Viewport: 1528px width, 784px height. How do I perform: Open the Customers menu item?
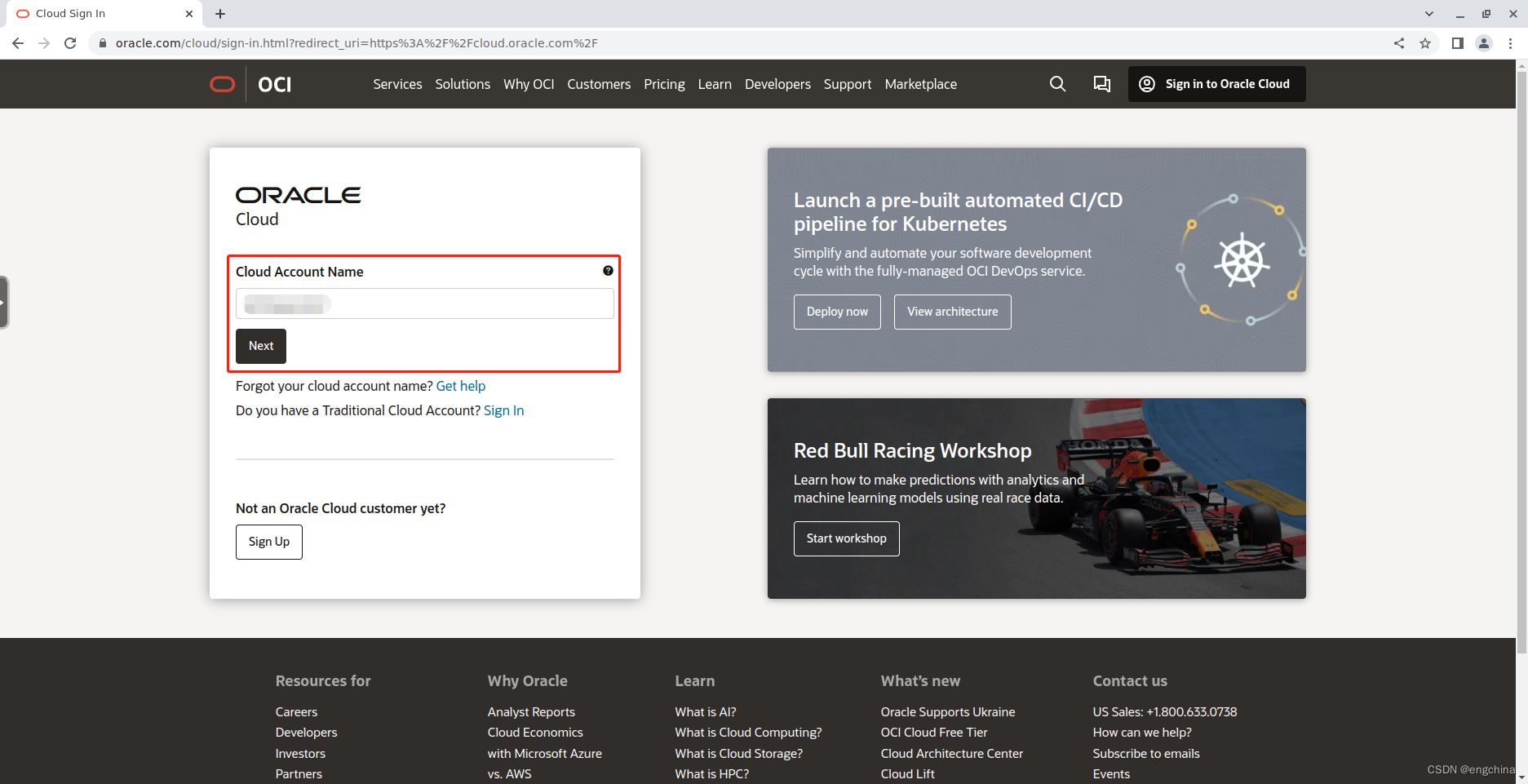599,84
